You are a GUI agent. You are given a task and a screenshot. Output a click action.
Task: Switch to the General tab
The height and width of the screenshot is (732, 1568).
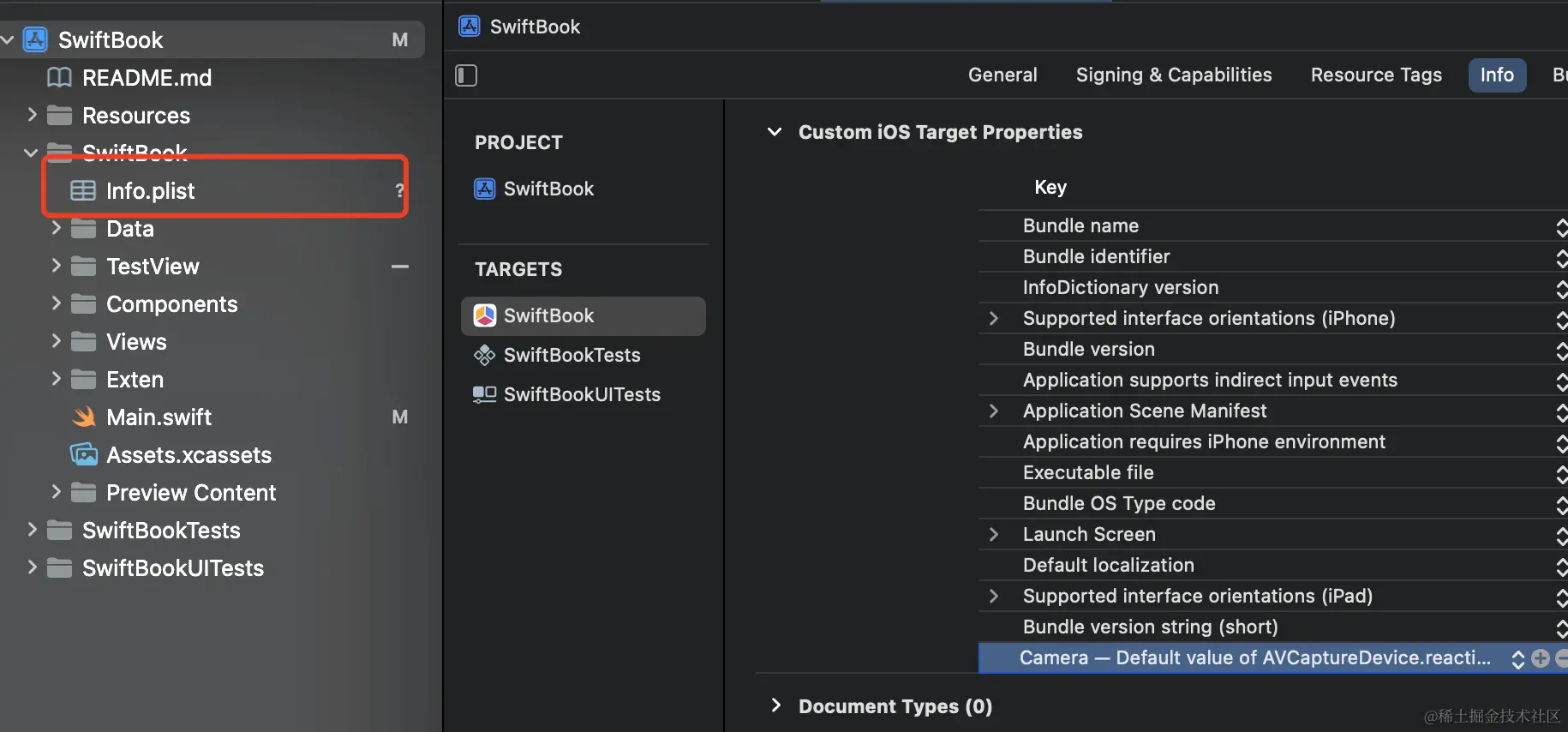(1002, 75)
